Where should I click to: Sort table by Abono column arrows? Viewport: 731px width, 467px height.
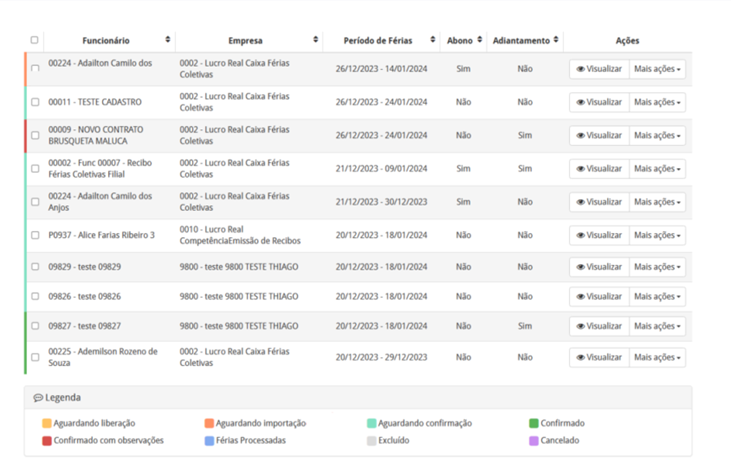pos(480,41)
